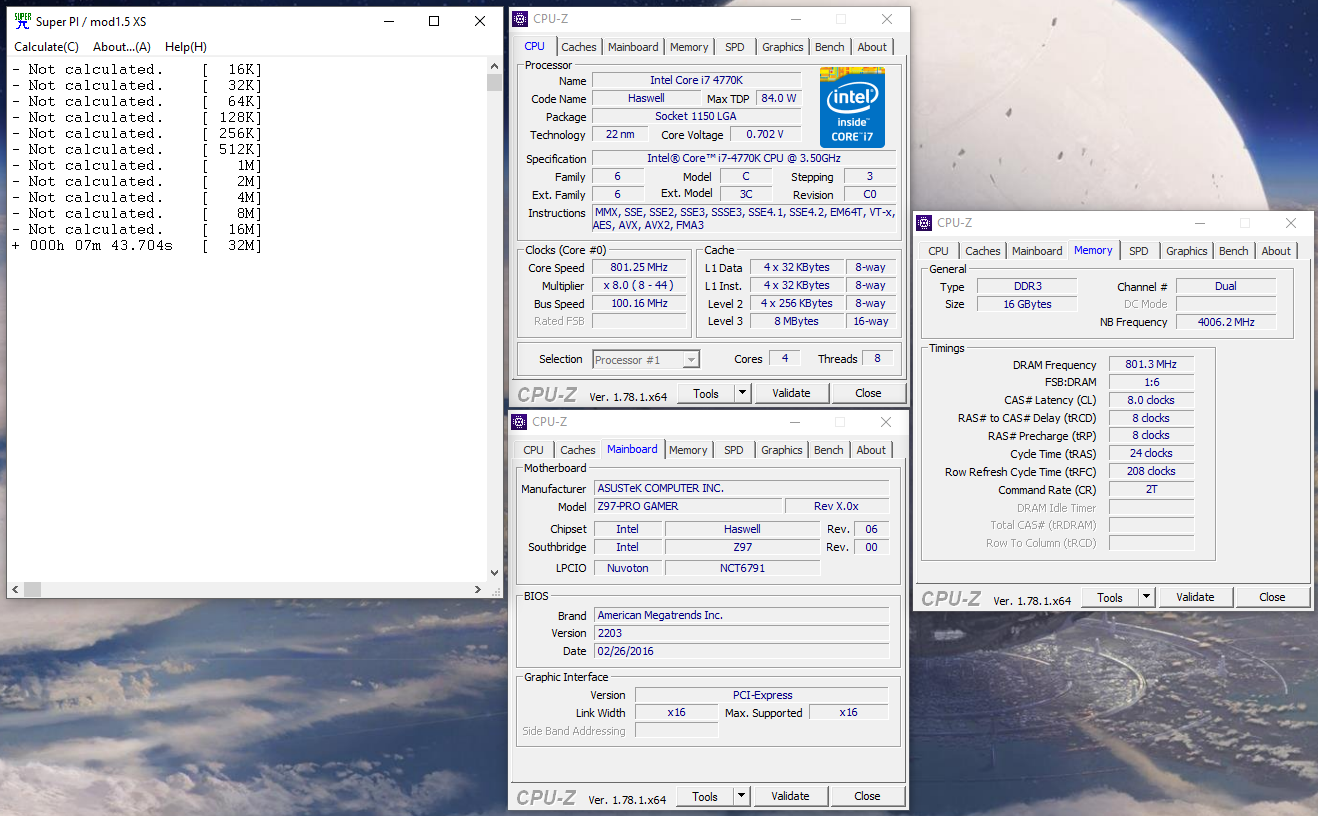Image resolution: width=1318 pixels, height=816 pixels.
Task: Select Graphics tab in bottom Mainboard CPU-Z window
Action: pos(782,450)
